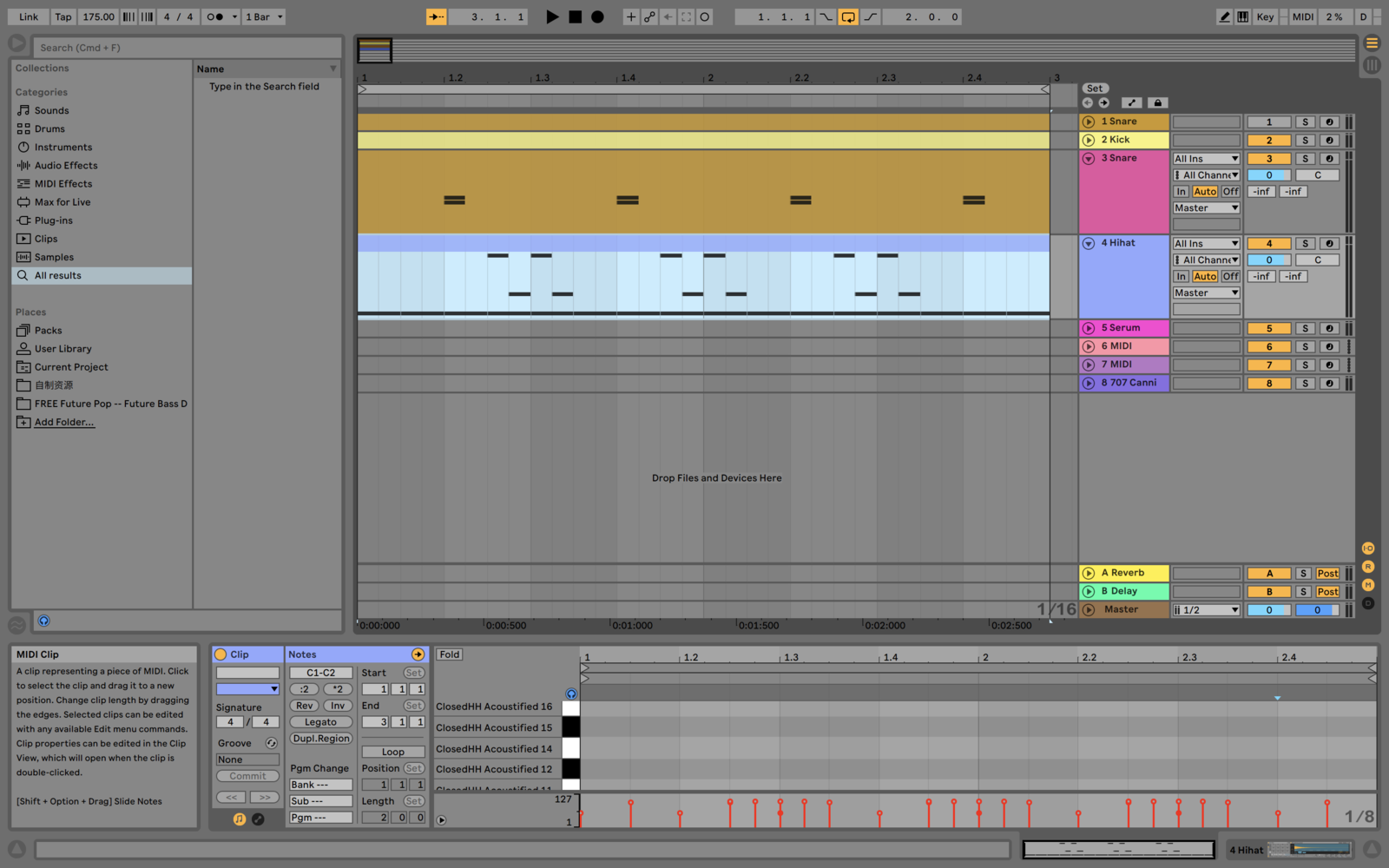
Task: Set 4 Hihat monitor to Auto
Action: point(1205,277)
